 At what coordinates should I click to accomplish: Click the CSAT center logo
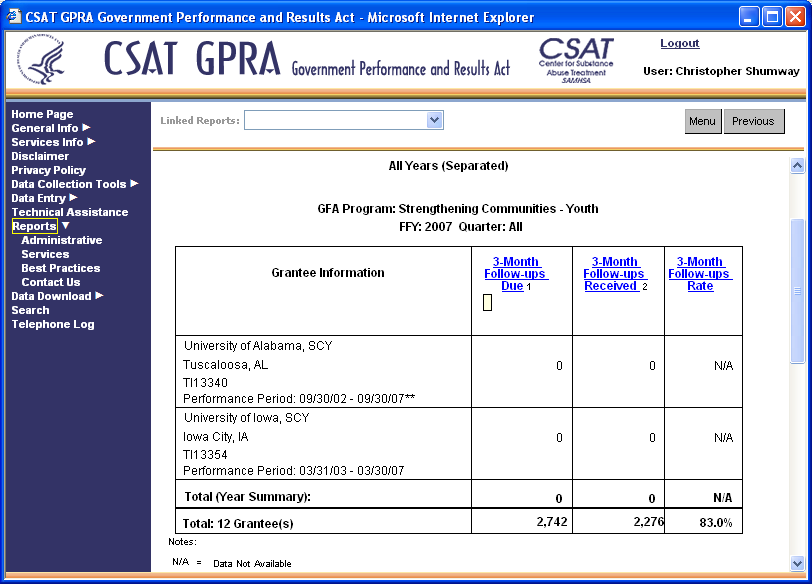pos(575,62)
